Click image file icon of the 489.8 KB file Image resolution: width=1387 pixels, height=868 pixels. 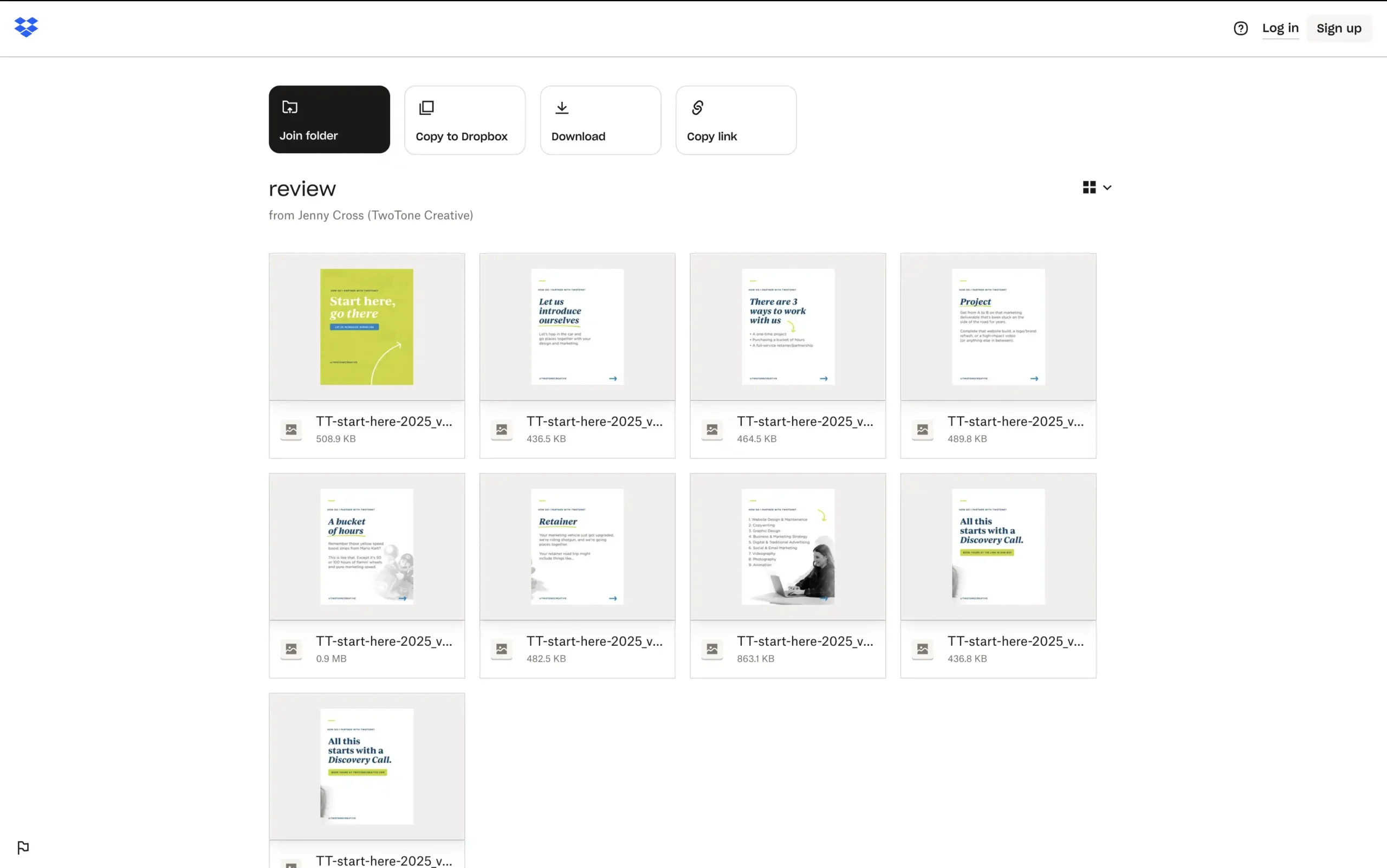pos(922,430)
